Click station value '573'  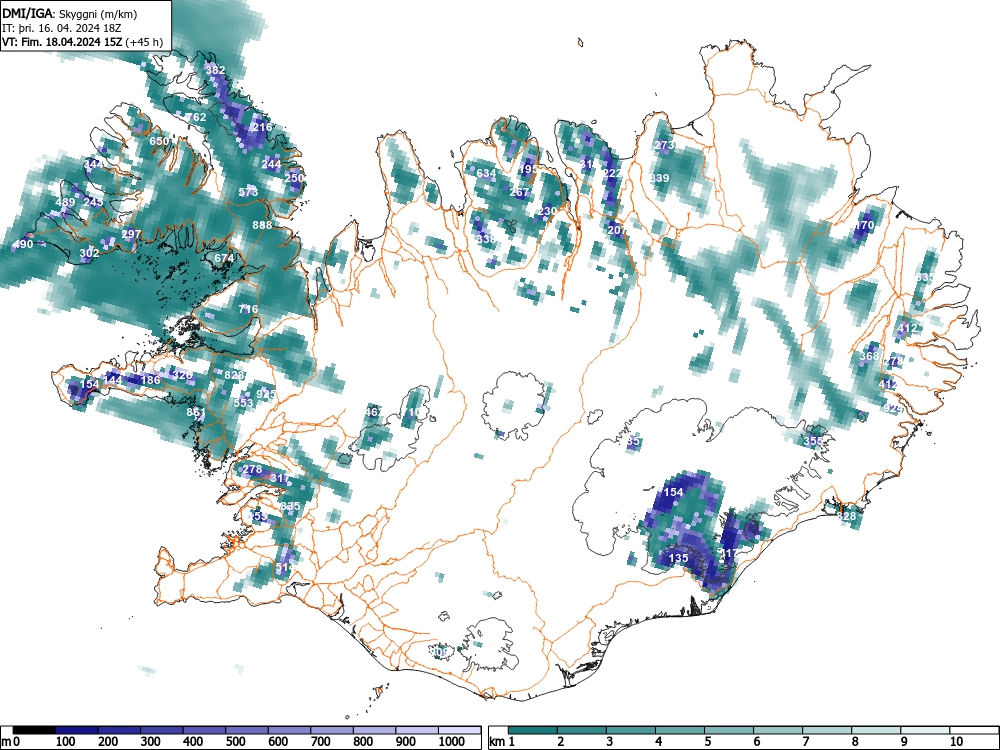248,192
